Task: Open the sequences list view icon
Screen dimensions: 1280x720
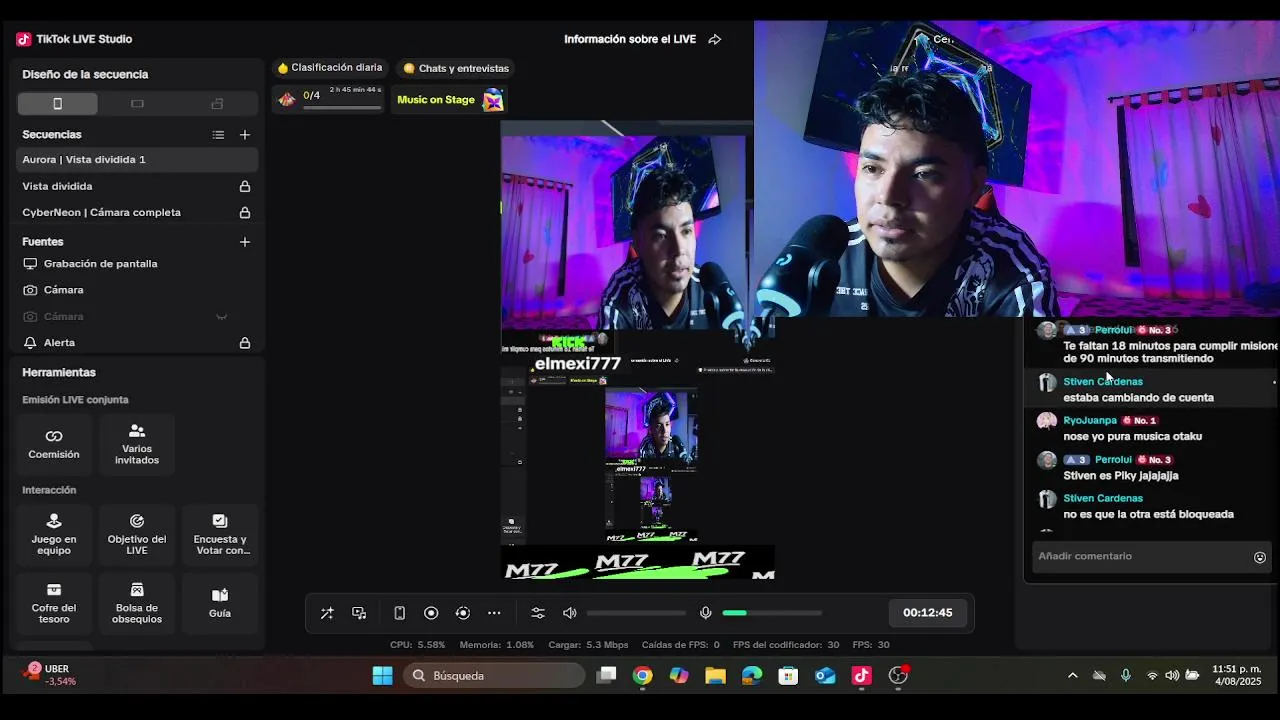Action: 218,135
